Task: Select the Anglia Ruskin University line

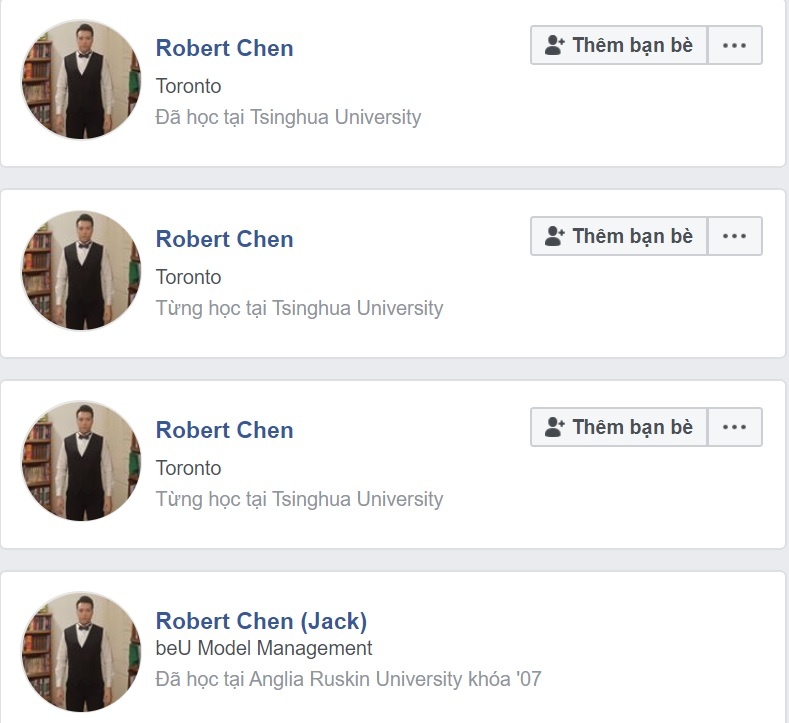Action: click(x=348, y=679)
